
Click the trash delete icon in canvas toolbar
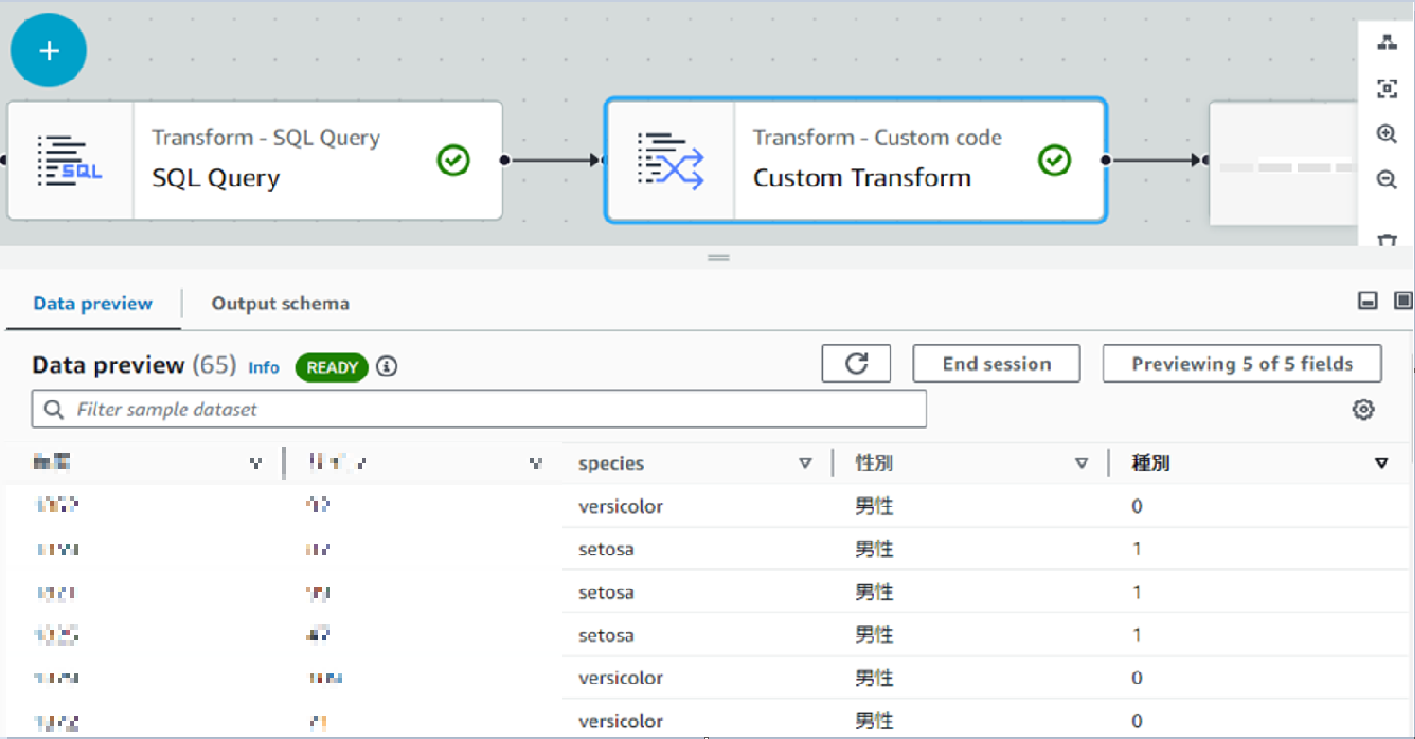(1386, 239)
